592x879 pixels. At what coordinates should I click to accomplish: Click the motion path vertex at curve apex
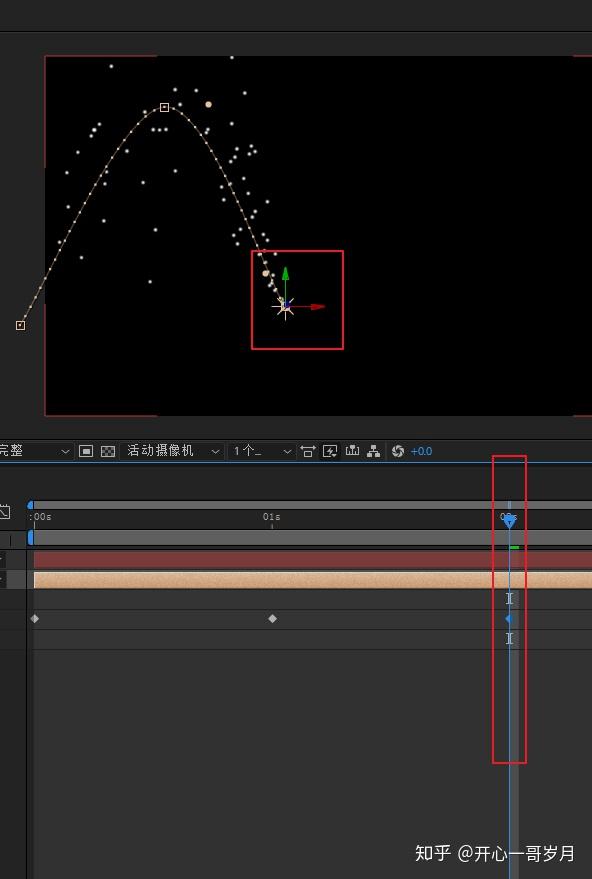pos(164,107)
